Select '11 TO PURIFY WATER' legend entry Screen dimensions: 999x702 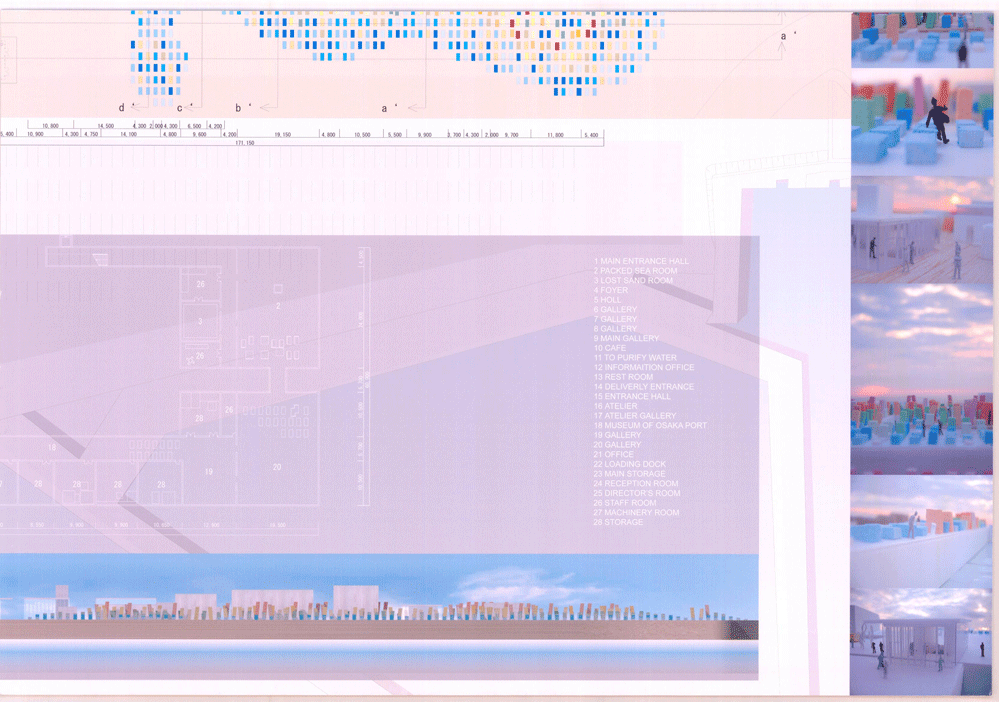635,358
